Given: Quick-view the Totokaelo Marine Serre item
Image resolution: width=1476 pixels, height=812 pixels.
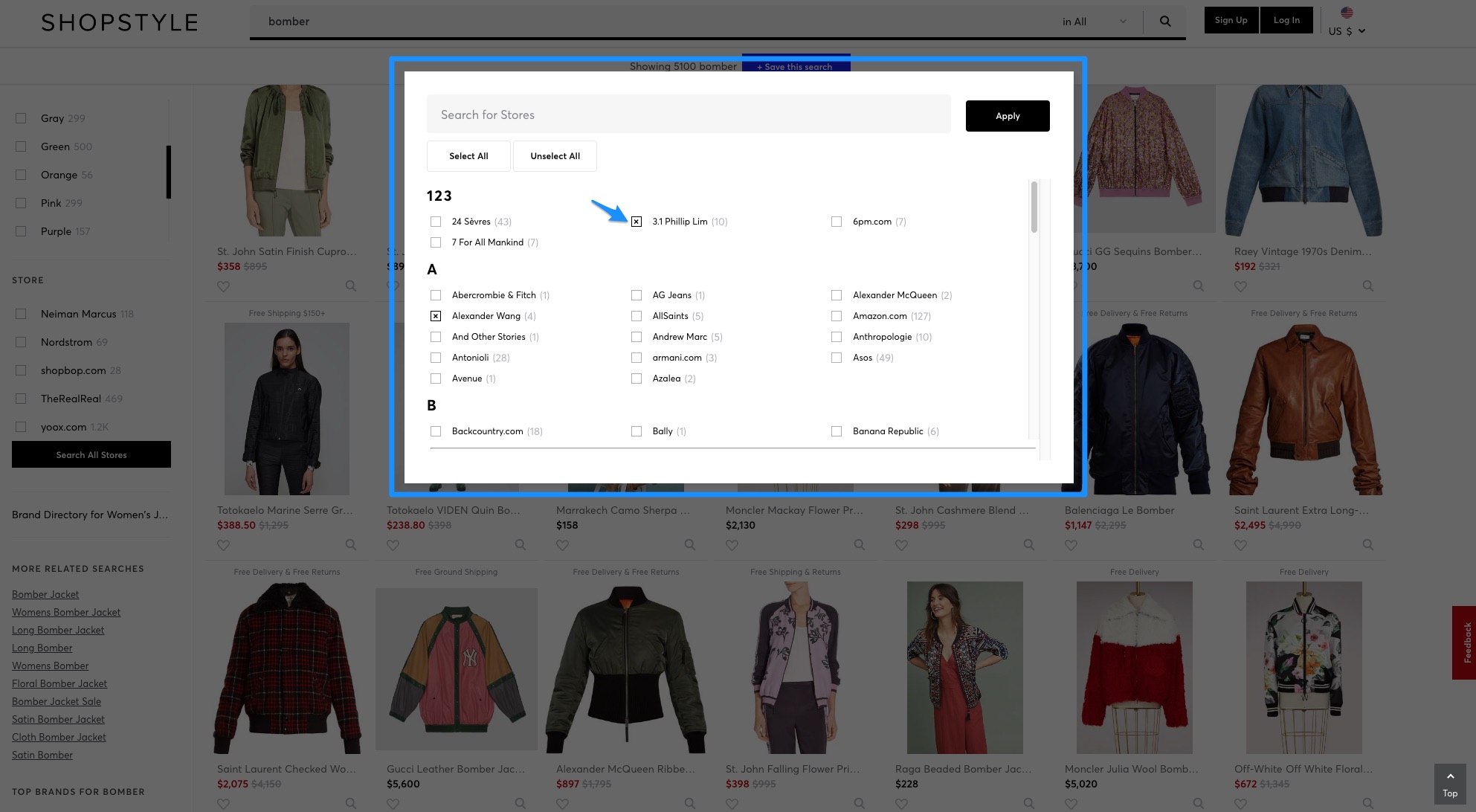Looking at the screenshot, I should tap(350, 545).
